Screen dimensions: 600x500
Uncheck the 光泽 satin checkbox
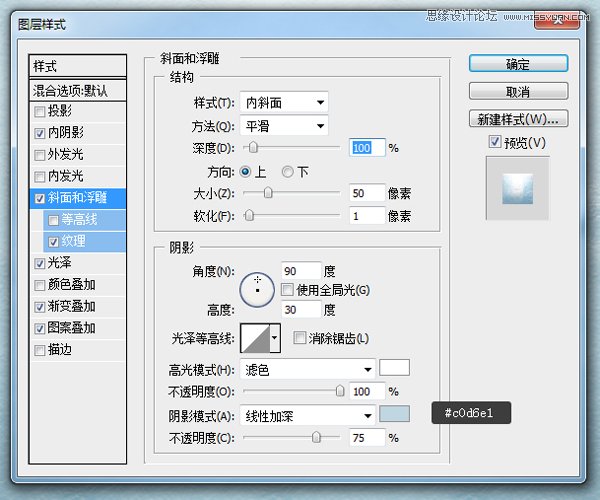pos(39,263)
